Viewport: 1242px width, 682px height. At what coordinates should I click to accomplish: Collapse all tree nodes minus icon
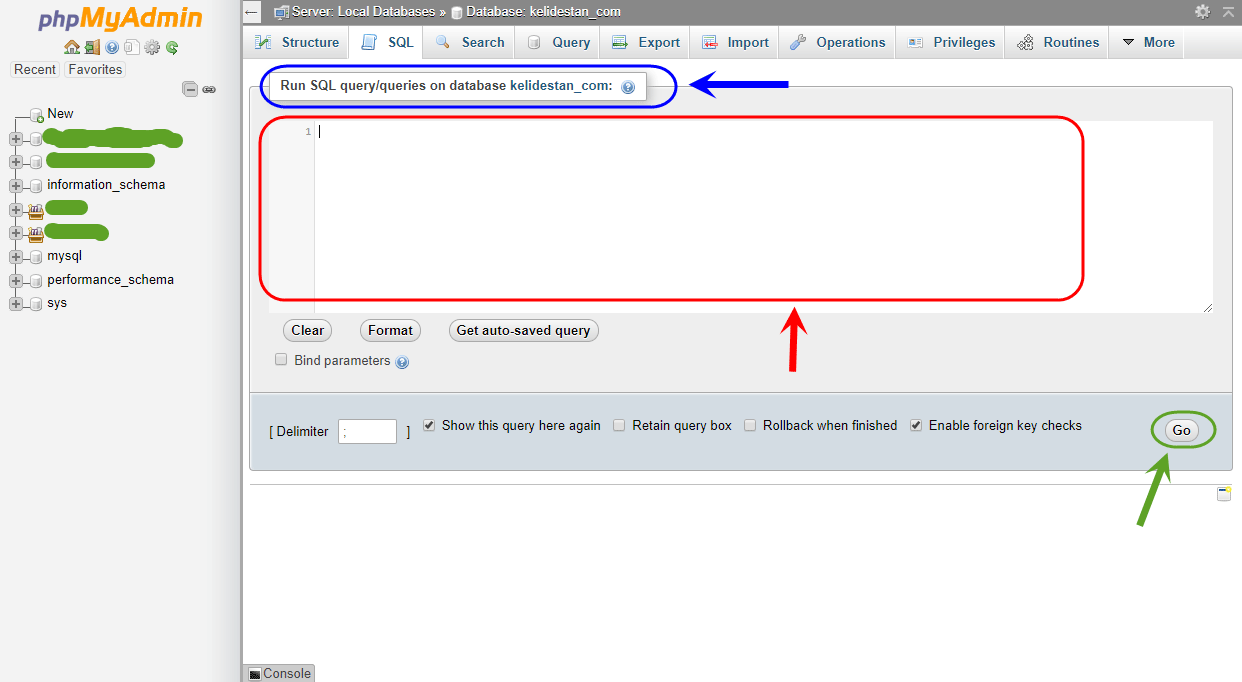pos(190,89)
